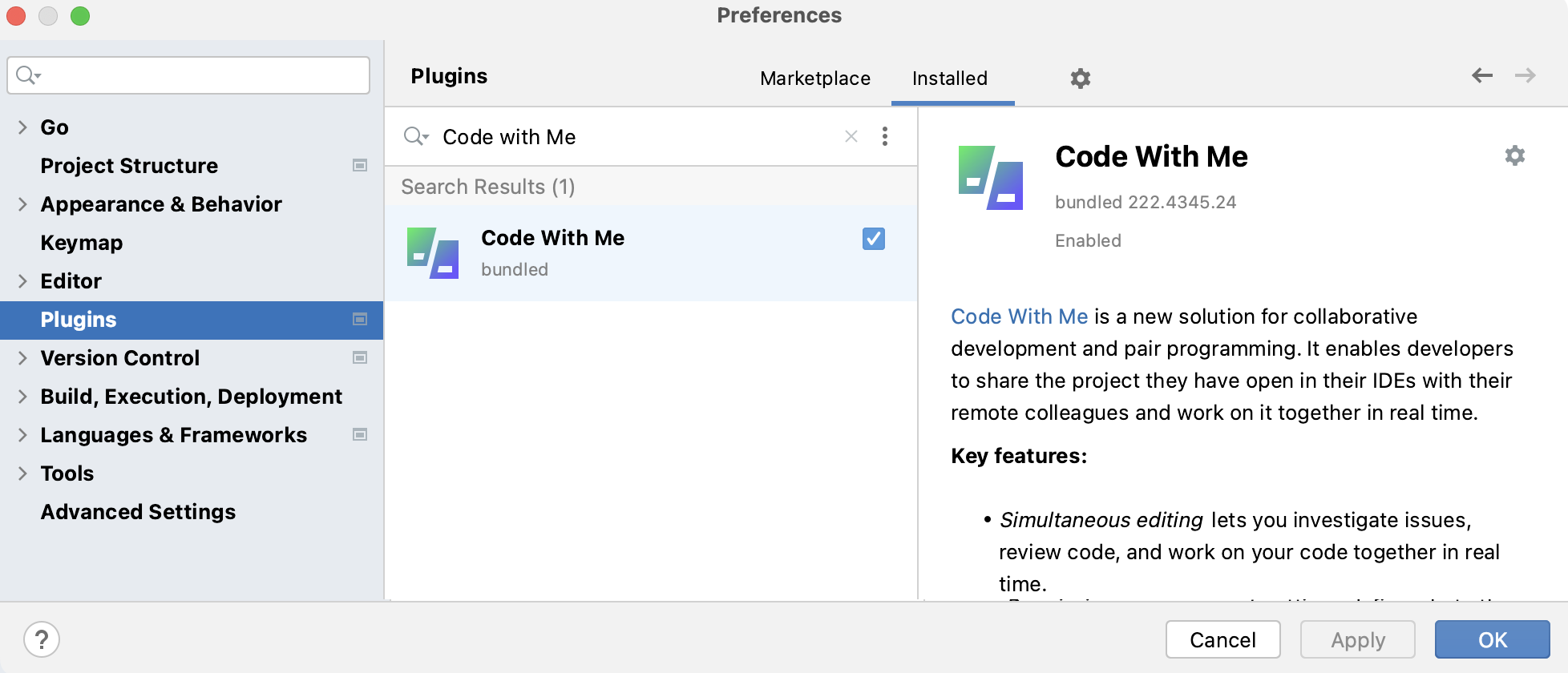Expand the Editor settings section
Viewport: 1568px width, 673px height.
click(22, 281)
